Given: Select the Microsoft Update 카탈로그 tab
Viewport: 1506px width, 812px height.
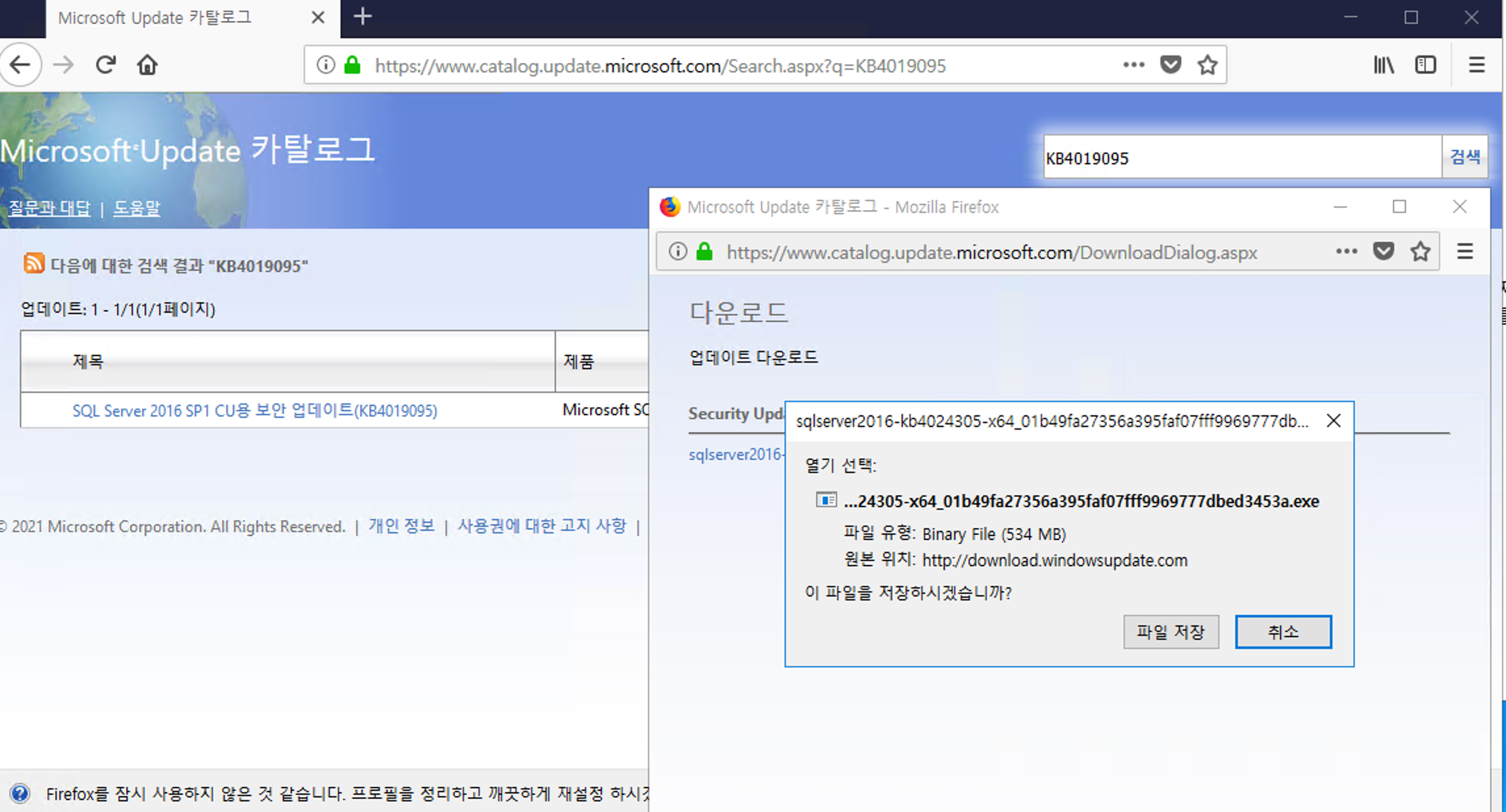Looking at the screenshot, I should (x=193, y=18).
